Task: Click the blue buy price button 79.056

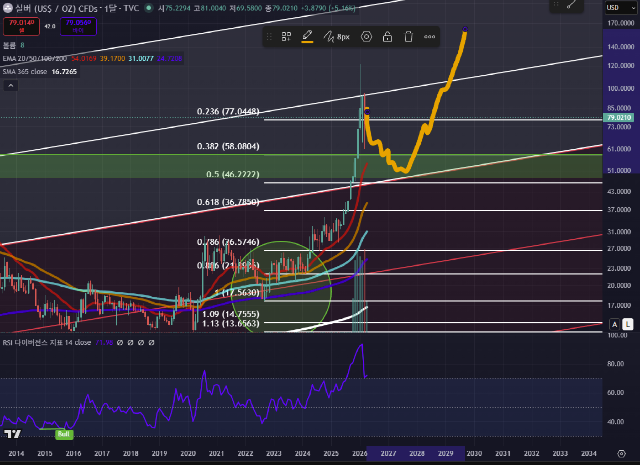Action: point(78,26)
